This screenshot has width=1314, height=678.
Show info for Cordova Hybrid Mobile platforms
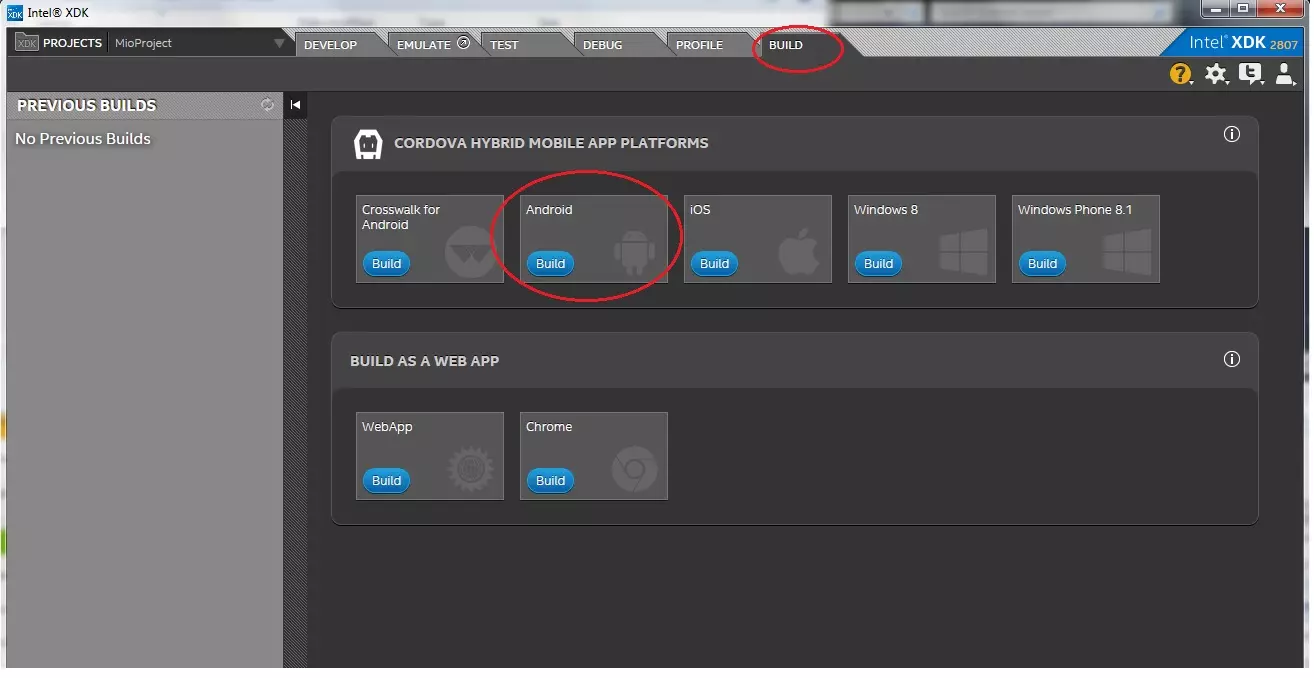pos(1232,134)
